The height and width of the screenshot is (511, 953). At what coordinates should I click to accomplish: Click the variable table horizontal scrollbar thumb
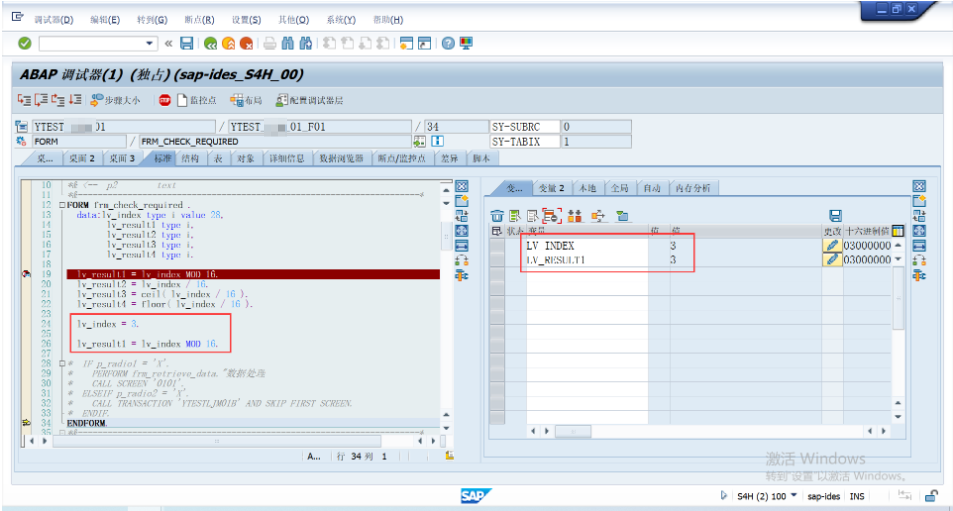coord(573,431)
